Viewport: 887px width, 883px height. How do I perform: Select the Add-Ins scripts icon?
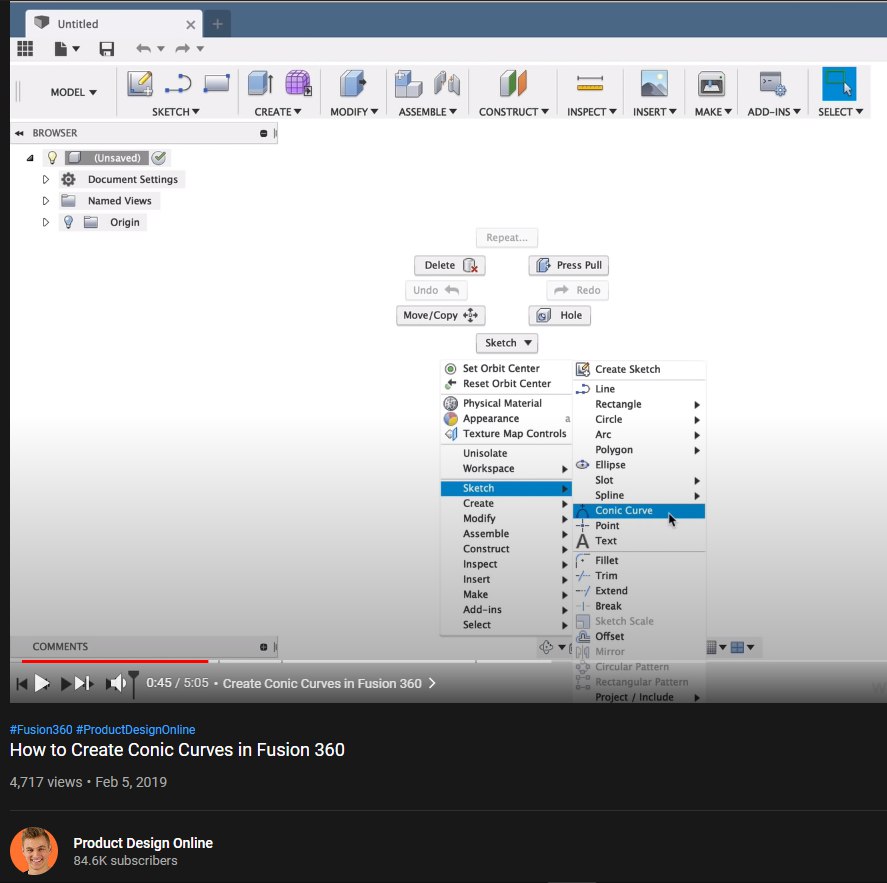[x=772, y=84]
